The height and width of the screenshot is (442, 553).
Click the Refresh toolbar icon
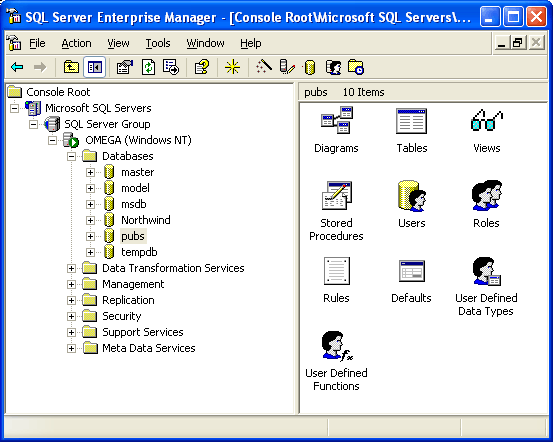tap(148, 67)
